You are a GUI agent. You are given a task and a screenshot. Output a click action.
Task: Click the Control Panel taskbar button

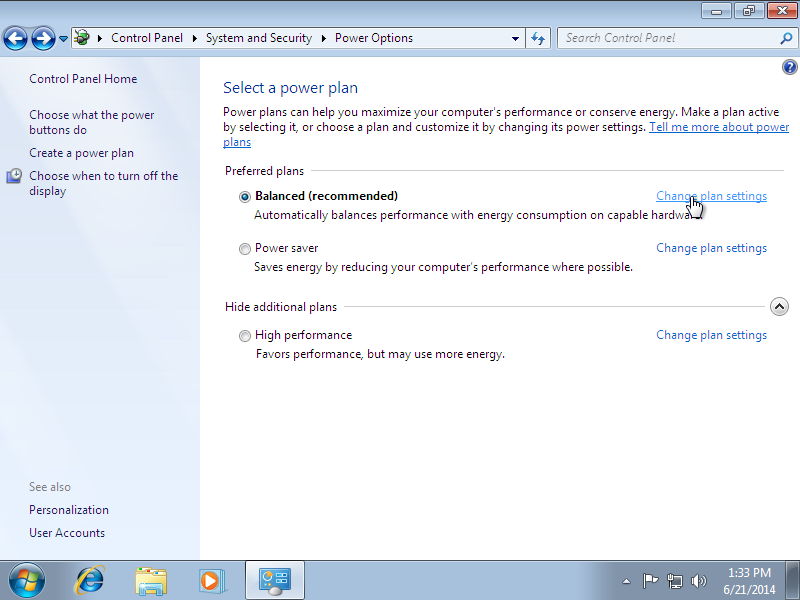point(275,580)
